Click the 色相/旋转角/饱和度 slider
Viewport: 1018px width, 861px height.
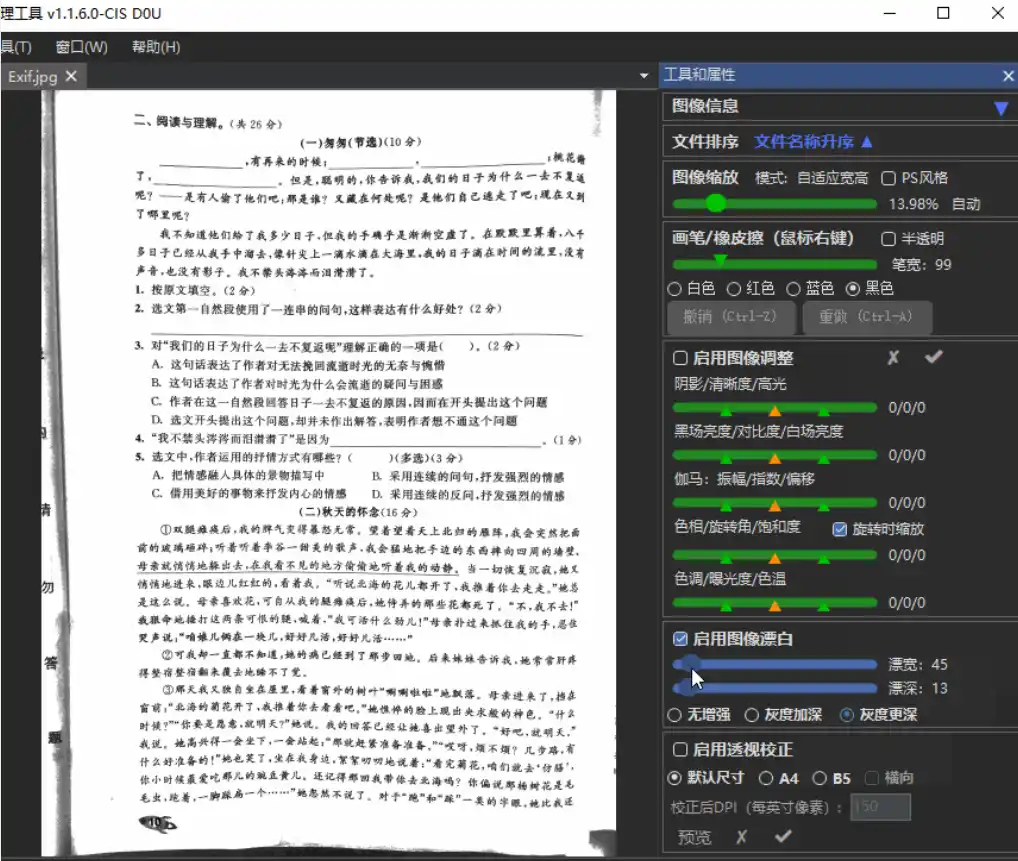tap(775, 556)
